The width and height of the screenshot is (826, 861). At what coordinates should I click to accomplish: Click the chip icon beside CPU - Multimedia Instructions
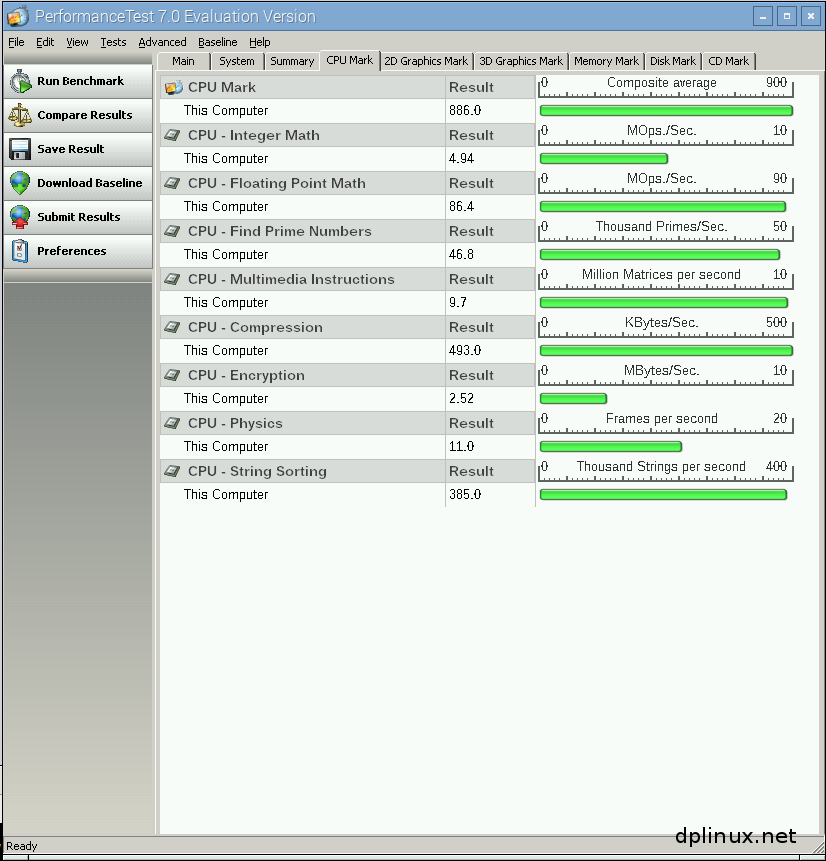(172, 279)
